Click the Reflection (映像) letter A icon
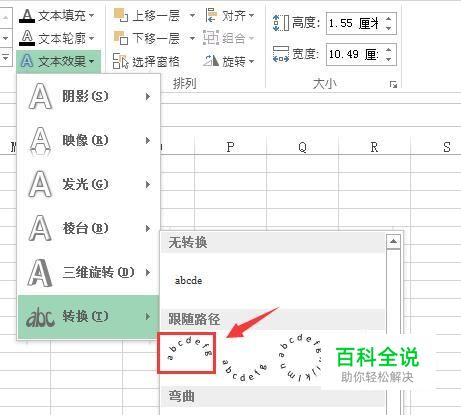Screen dimensions: 461x415 pos(40,141)
